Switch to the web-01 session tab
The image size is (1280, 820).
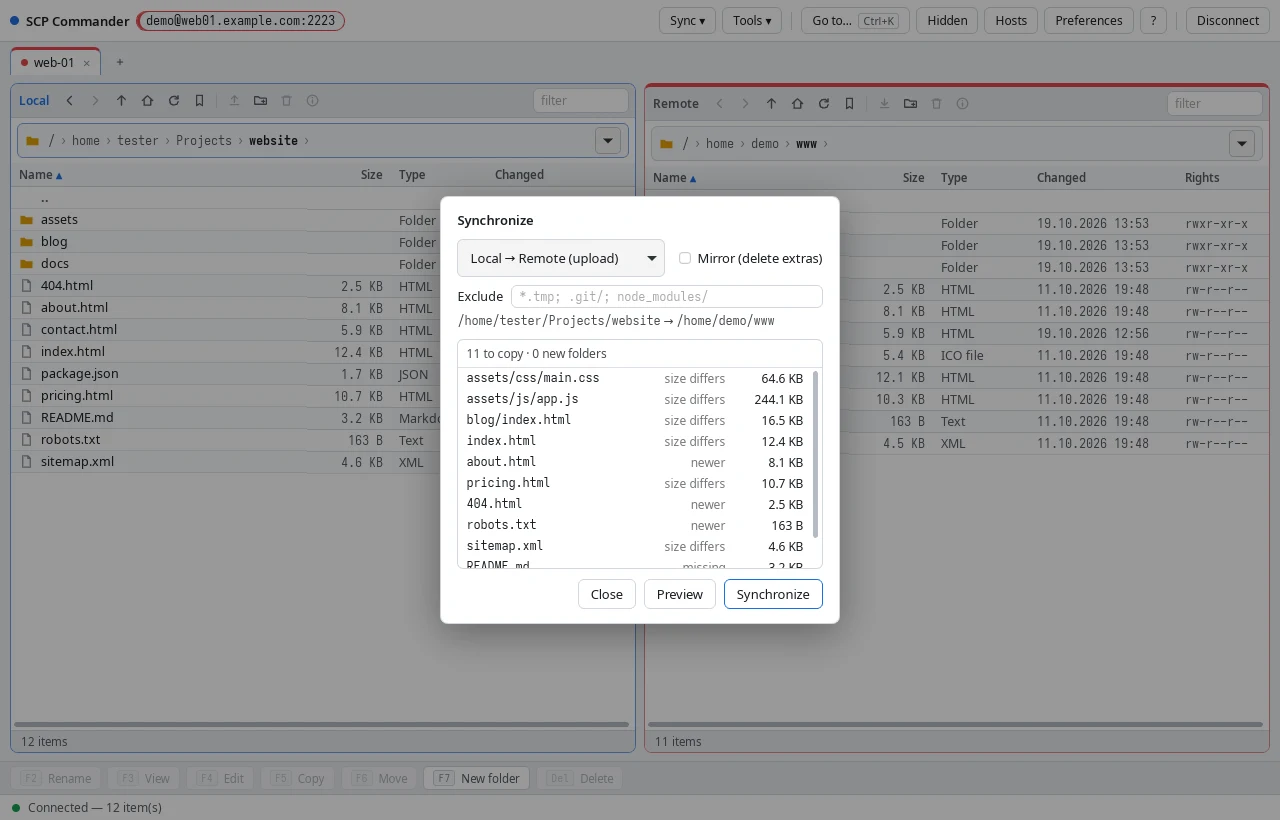point(55,62)
